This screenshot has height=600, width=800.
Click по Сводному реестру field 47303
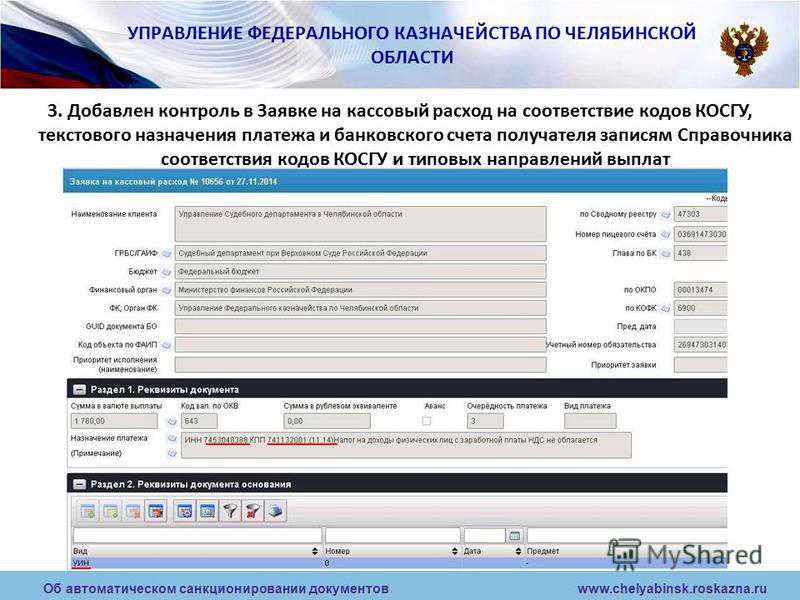click(x=701, y=214)
